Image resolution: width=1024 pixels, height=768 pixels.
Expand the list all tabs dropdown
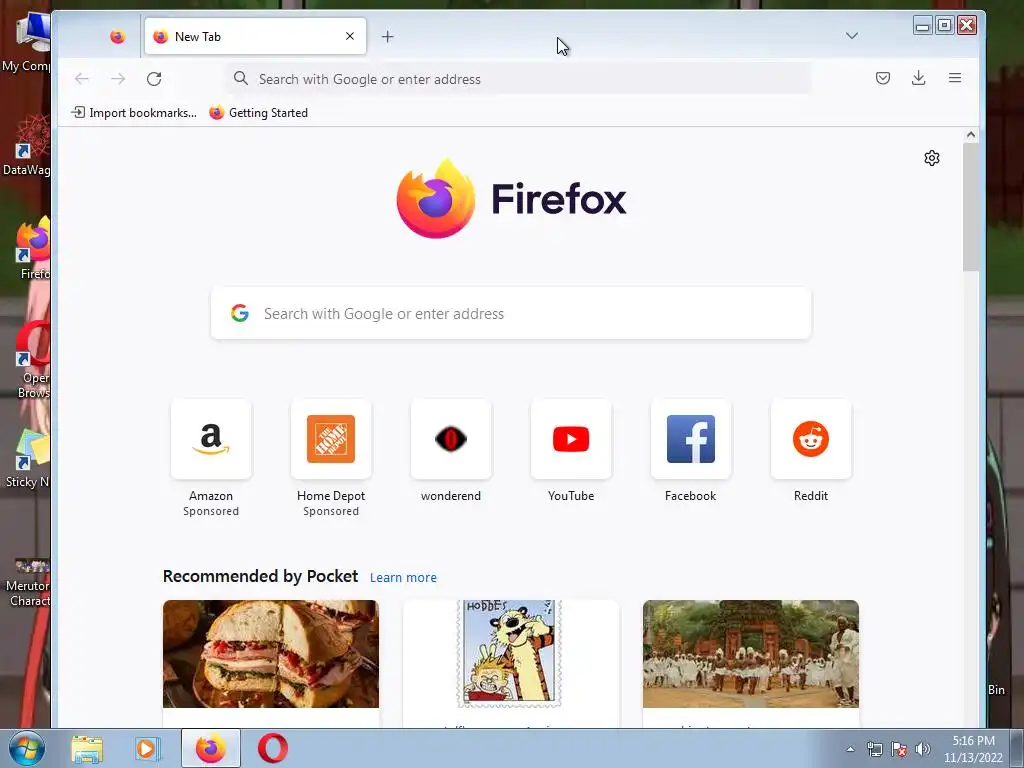(x=852, y=36)
